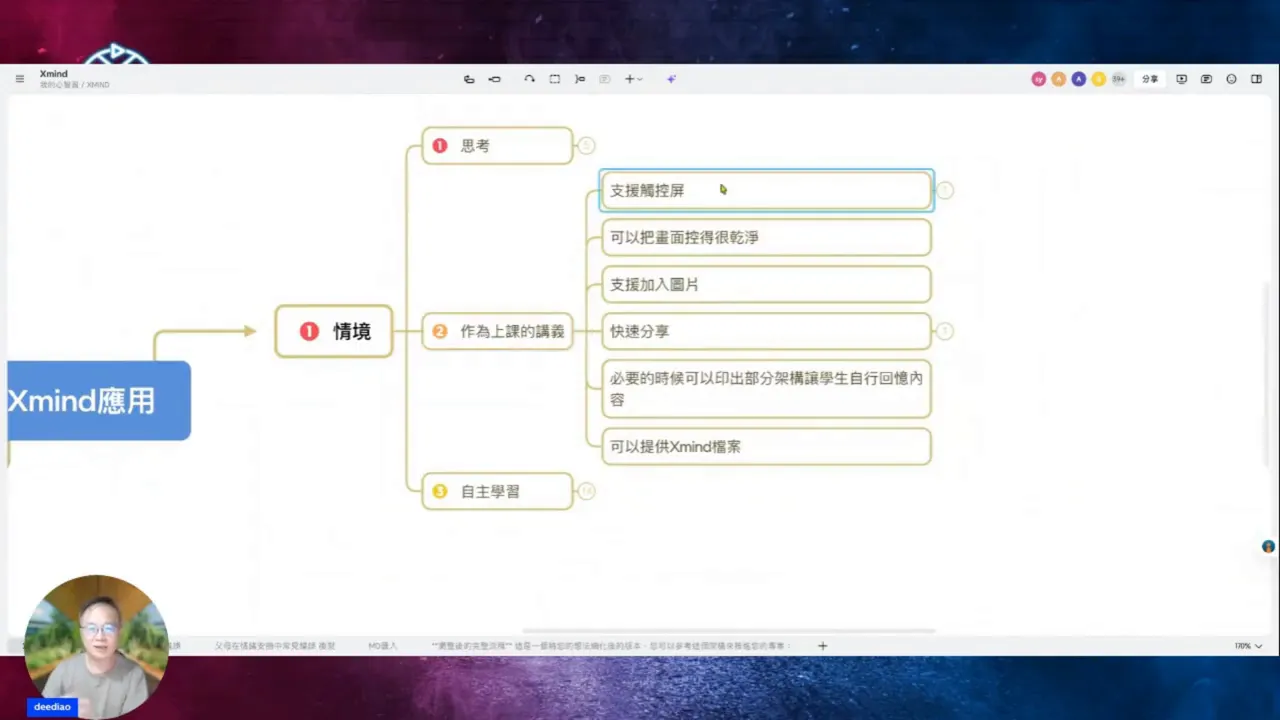Select the 作為上課的講義 topic
Screen dimensions: 1280x720
tap(497, 331)
